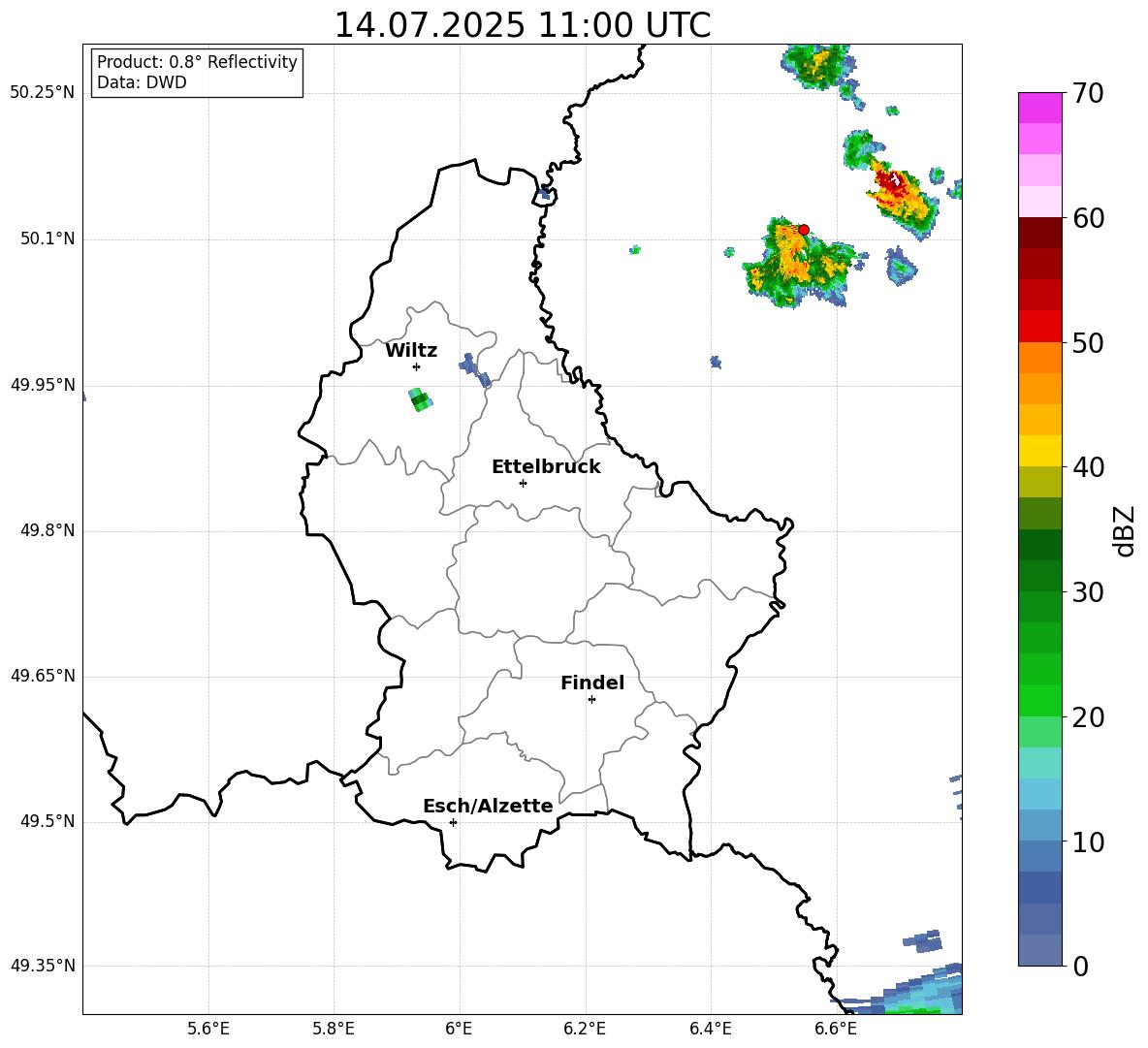The width and height of the screenshot is (1148, 1048).
Task: Click the red dot marker on the storm cell
Action: (x=804, y=229)
